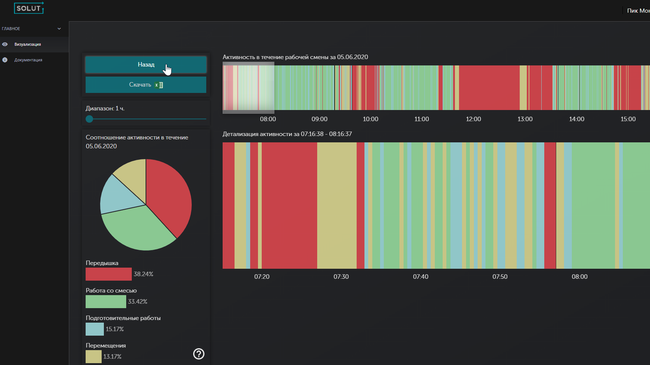The image size is (650, 365).
Task: Click the green Работа со смесью legend bar
Action: (106, 302)
